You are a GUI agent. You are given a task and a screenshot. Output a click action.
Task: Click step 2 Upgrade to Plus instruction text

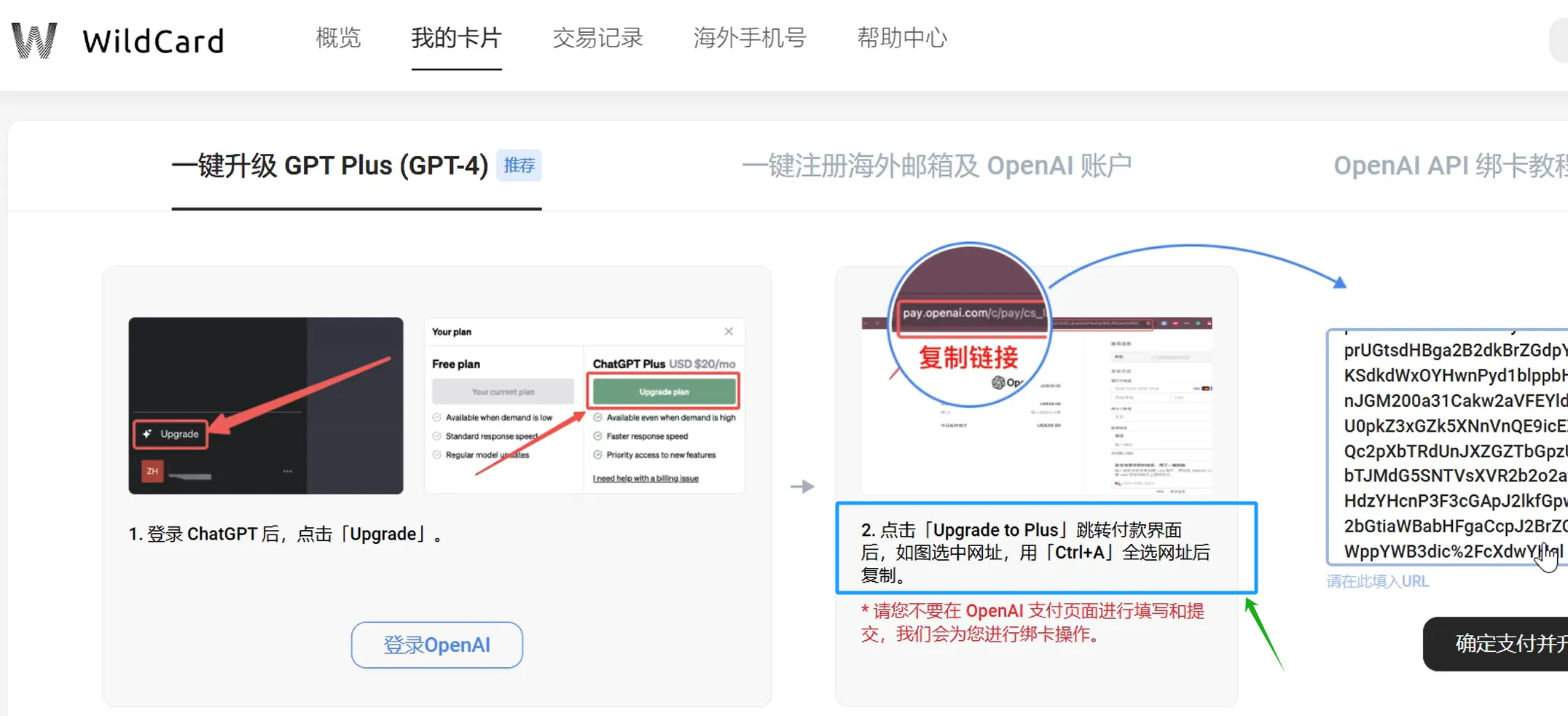[1035, 552]
